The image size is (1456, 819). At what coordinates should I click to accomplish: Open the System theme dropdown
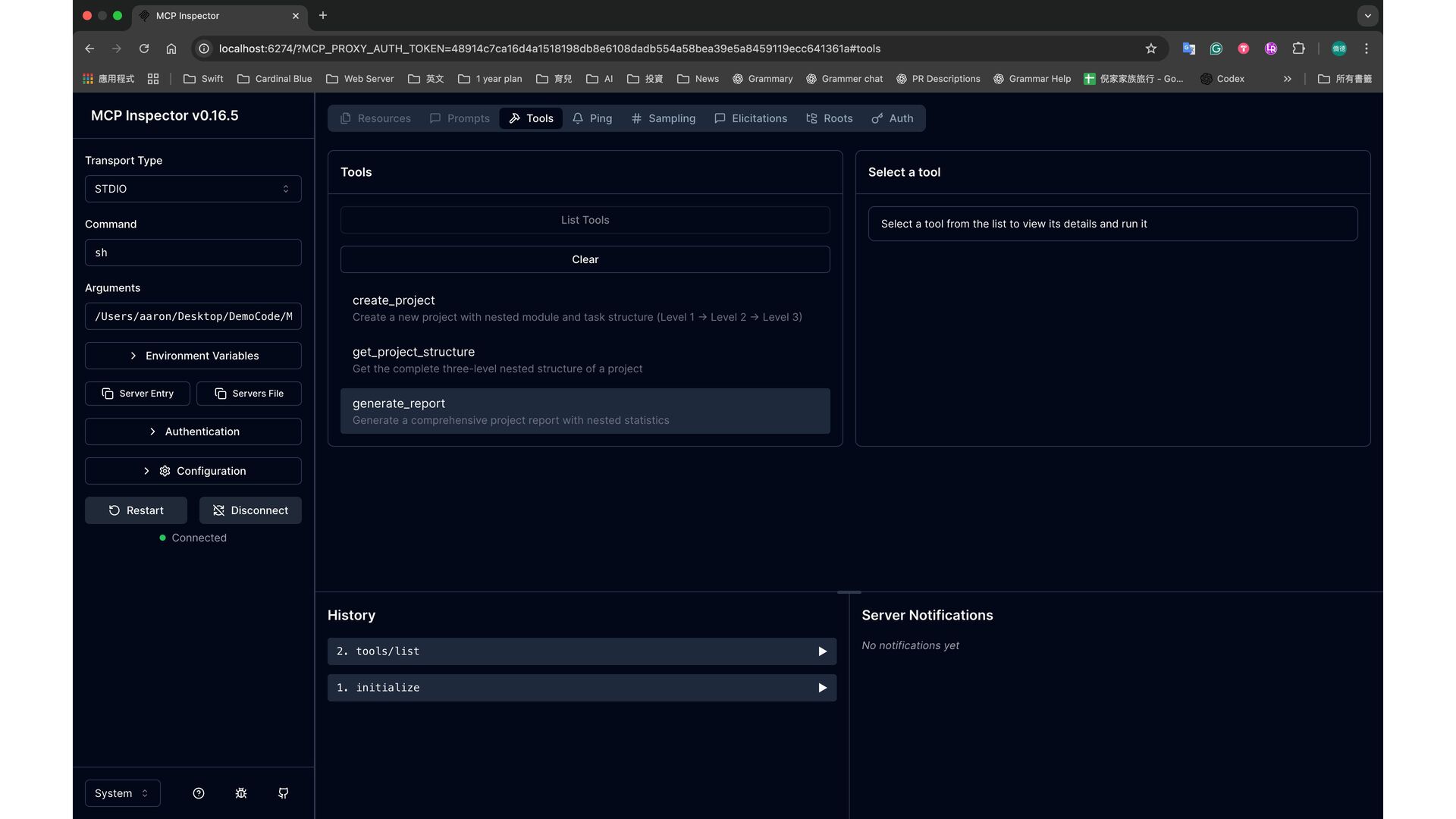[x=122, y=793]
